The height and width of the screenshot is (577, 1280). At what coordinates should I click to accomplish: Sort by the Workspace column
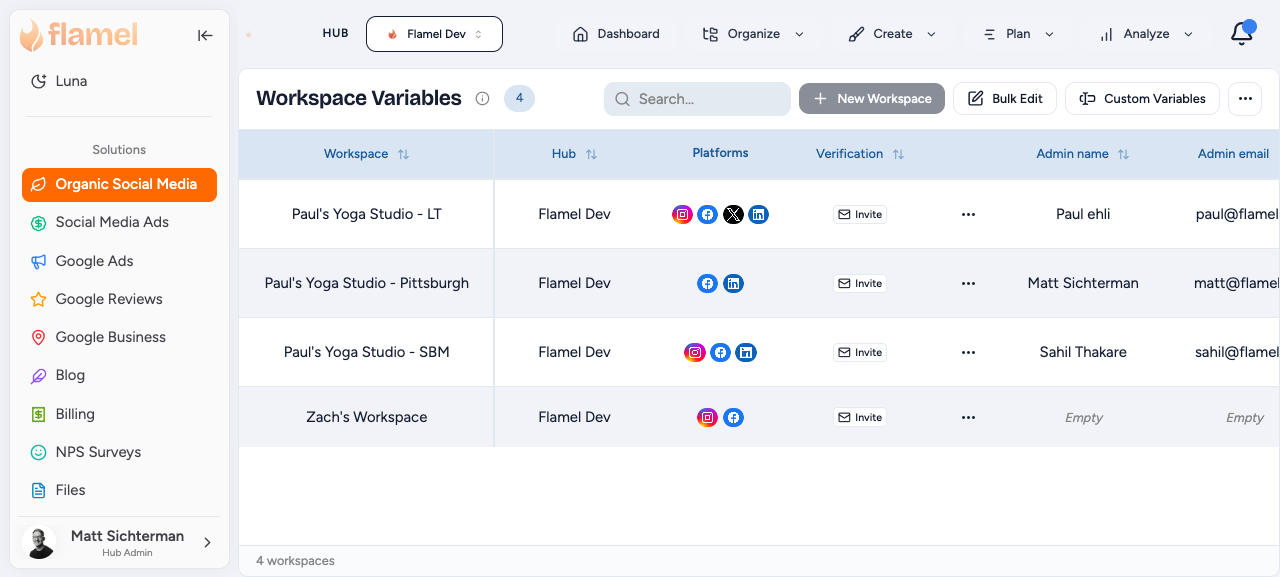403,154
